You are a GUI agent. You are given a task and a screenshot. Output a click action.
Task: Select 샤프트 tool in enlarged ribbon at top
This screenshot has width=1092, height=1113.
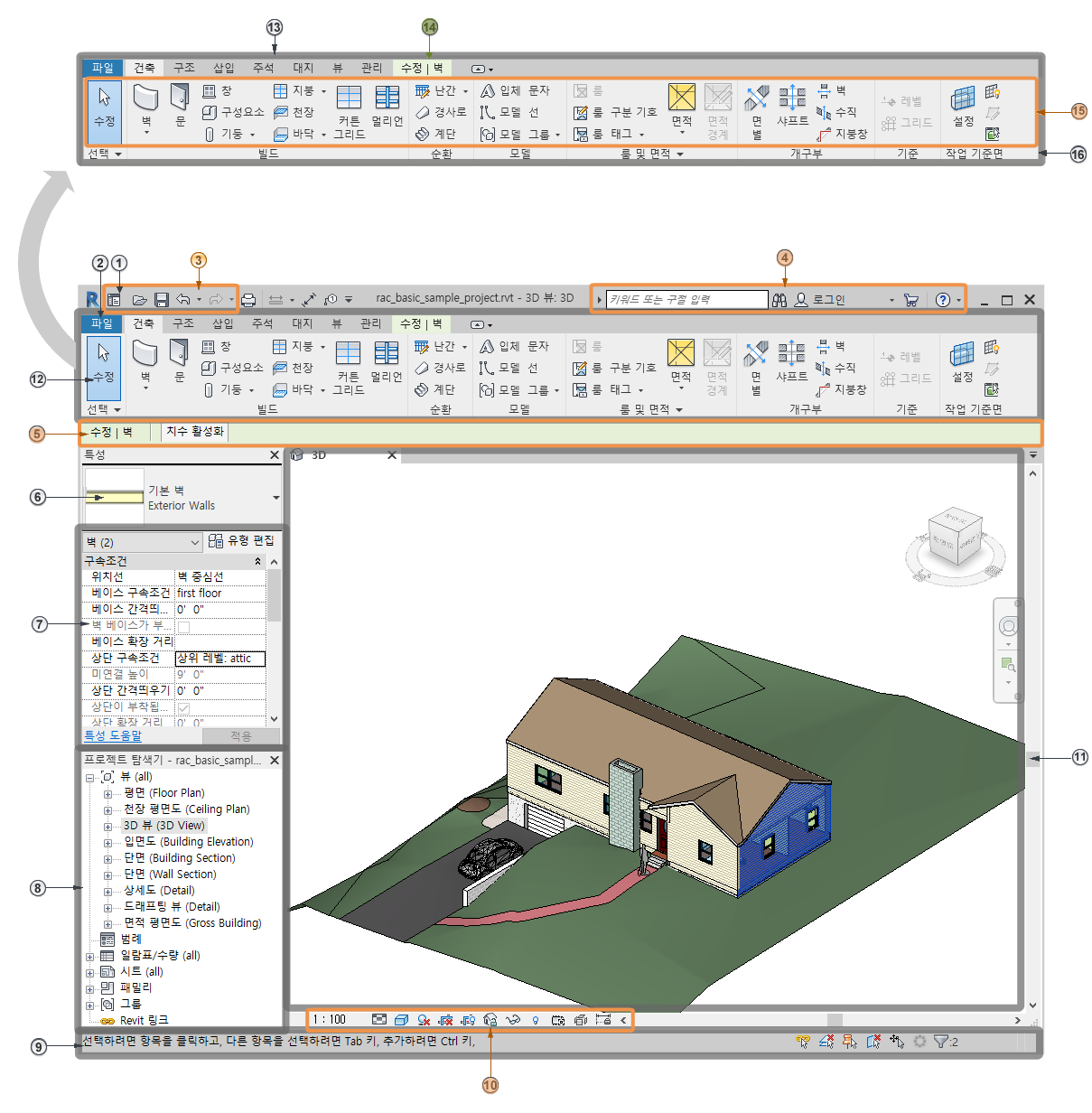(793, 106)
